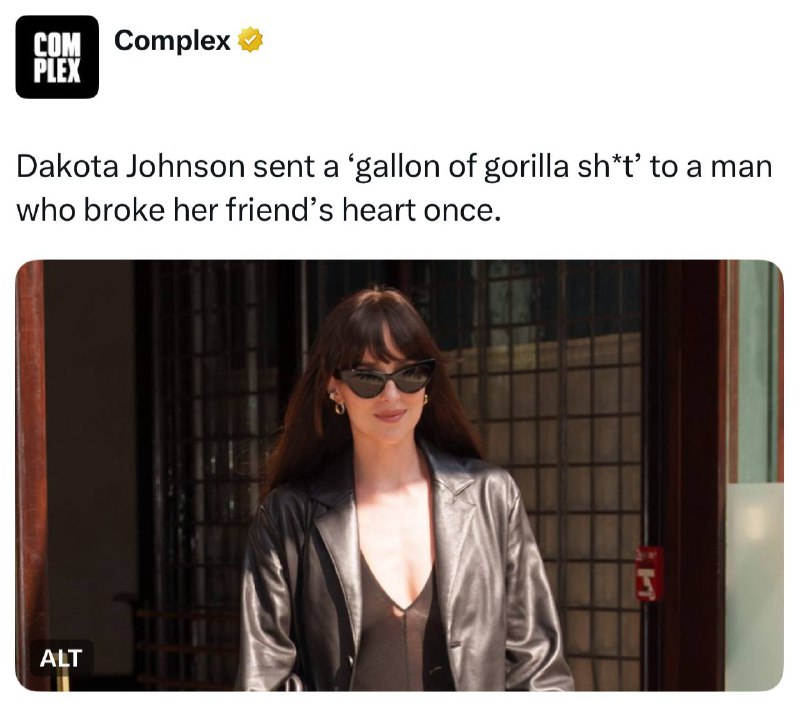The height and width of the screenshot is (706, 800).
Task: Click the word 'COM' in the logo
Action: tap(57, 45)
